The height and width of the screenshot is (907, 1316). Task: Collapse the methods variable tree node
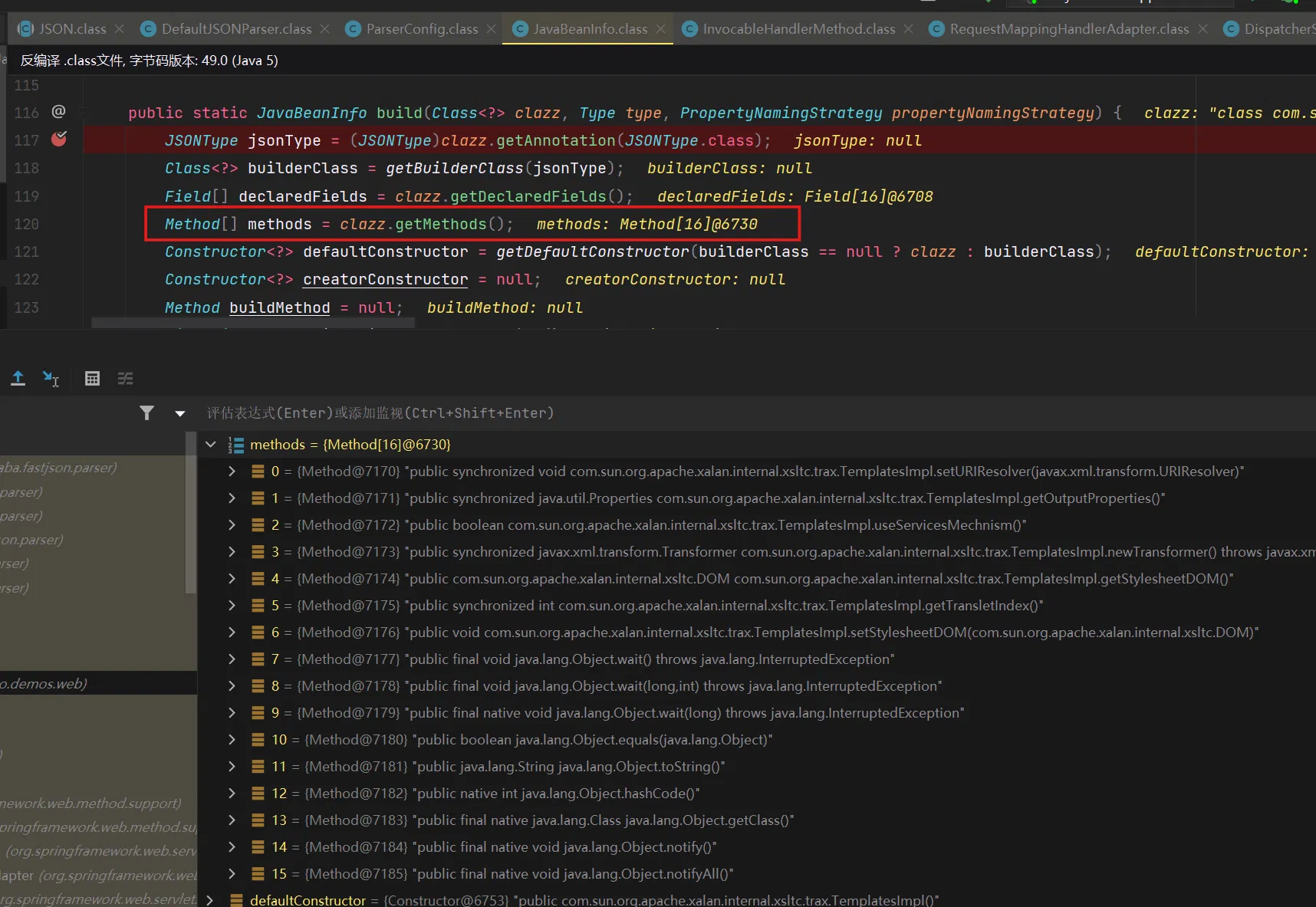211,445
